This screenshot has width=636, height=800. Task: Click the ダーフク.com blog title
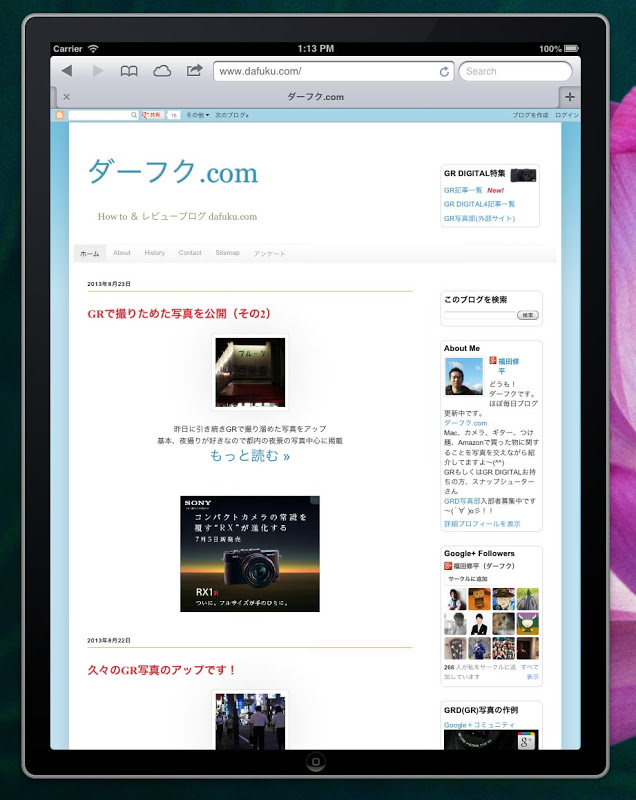[173, 172]
